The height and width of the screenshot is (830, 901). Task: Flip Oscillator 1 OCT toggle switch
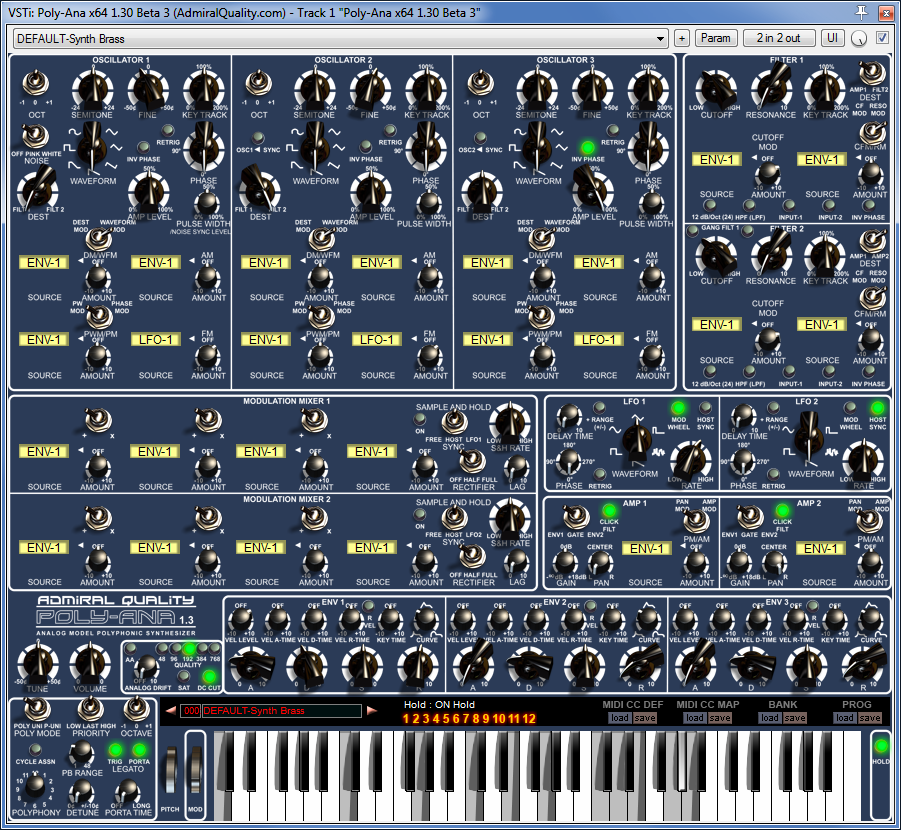pyautogui.click(x=36, y=84)
